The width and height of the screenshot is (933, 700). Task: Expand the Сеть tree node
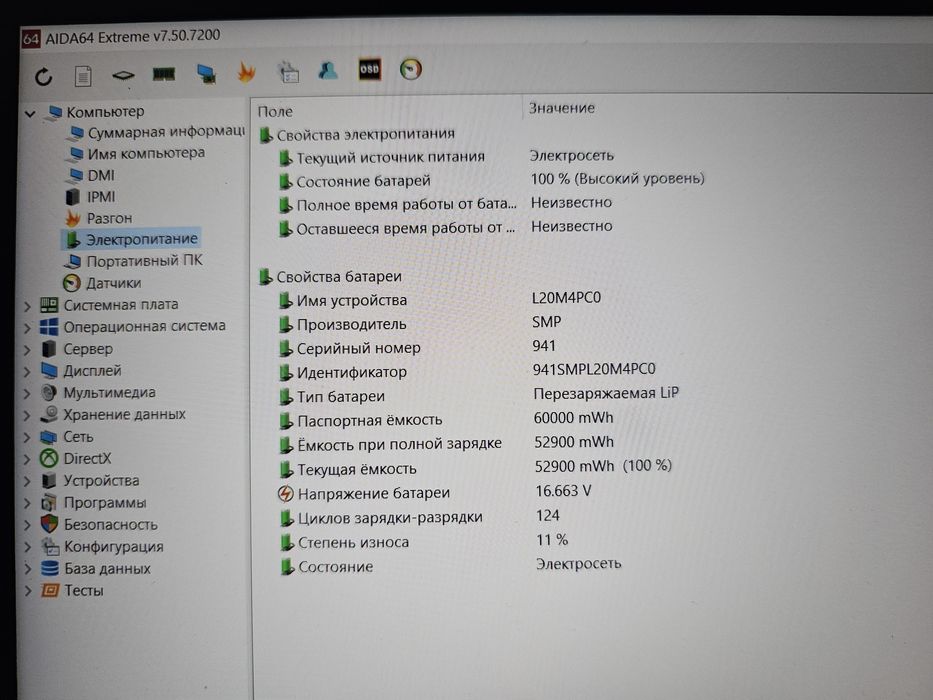(27, 438)
